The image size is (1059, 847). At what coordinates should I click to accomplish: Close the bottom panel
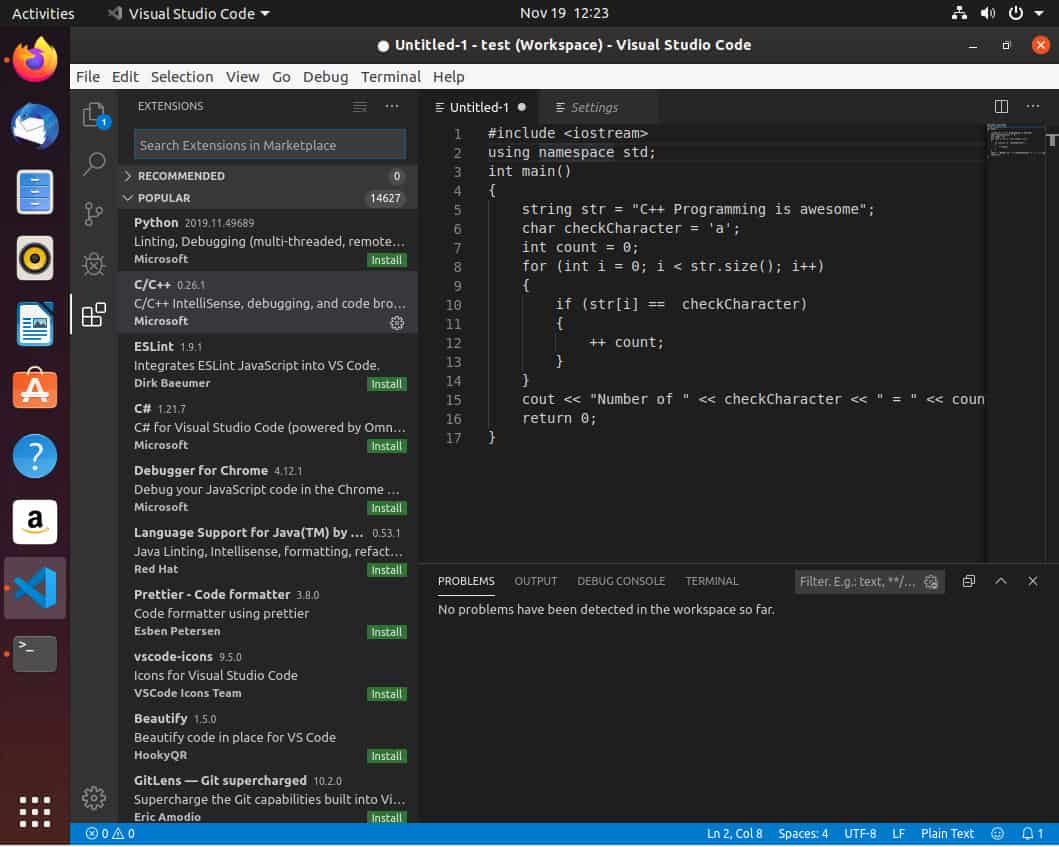(x=1033, y=581)
